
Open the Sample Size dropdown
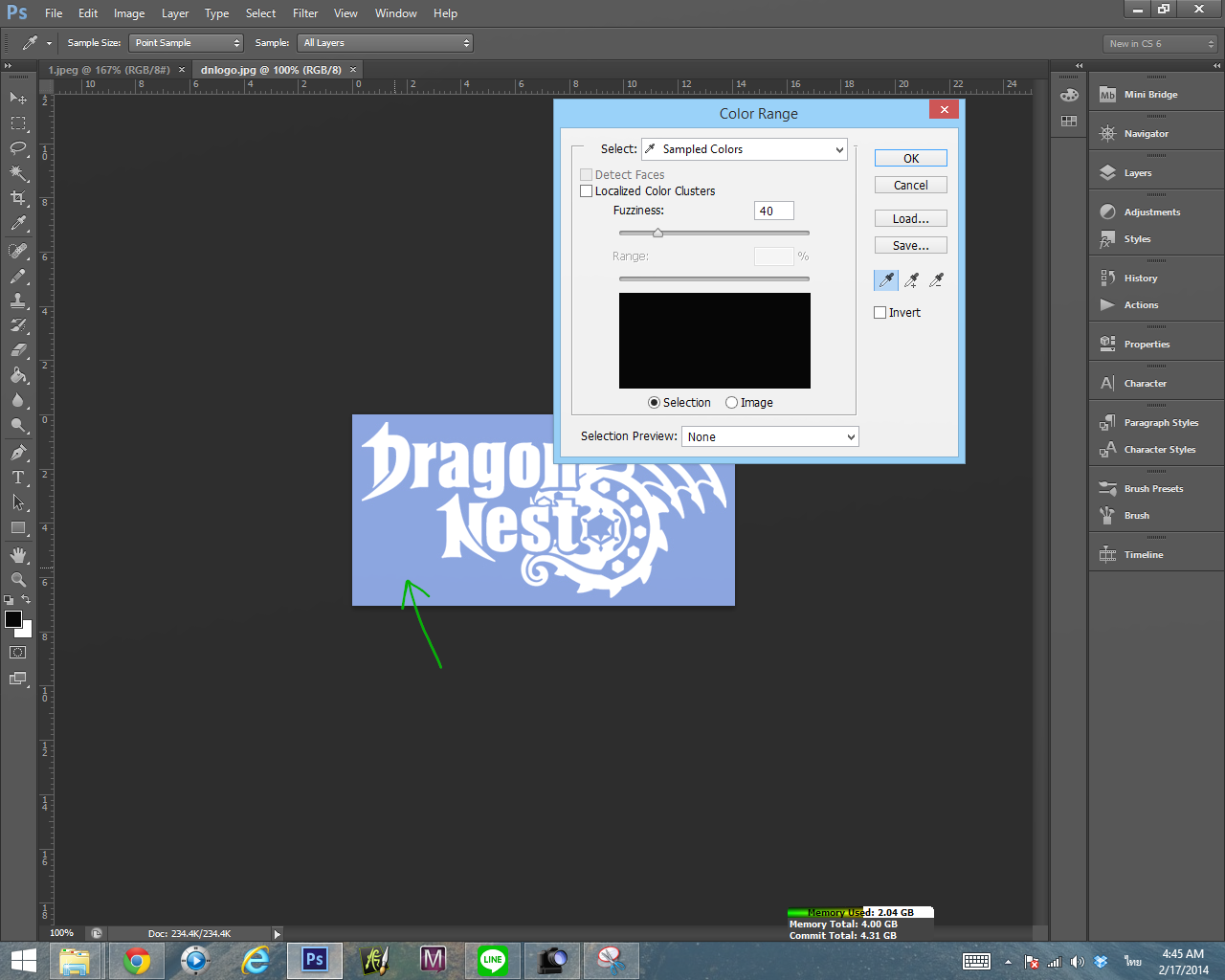click(x=186, y=43)
